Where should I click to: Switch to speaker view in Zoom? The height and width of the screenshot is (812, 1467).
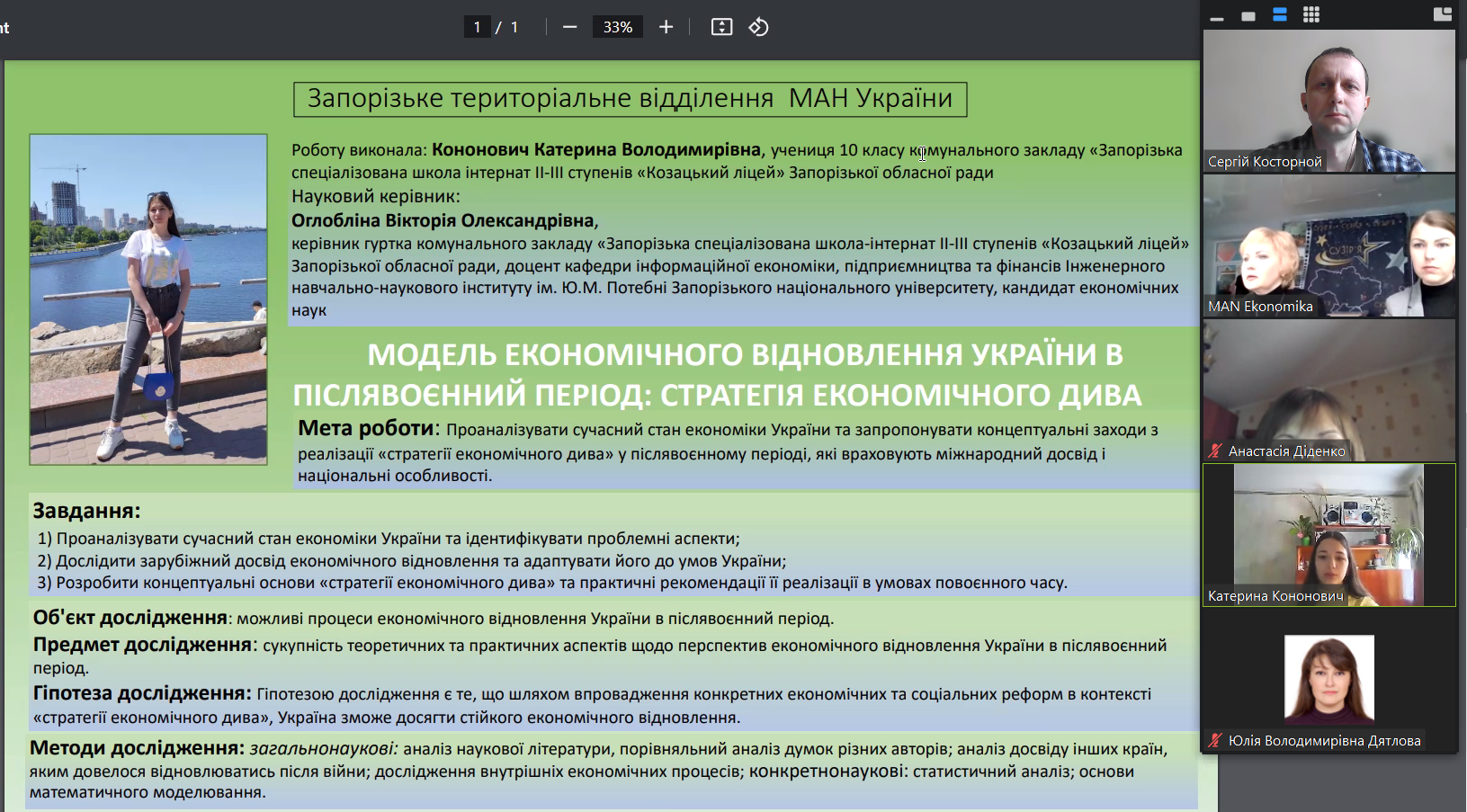[x=1280, y=14]
